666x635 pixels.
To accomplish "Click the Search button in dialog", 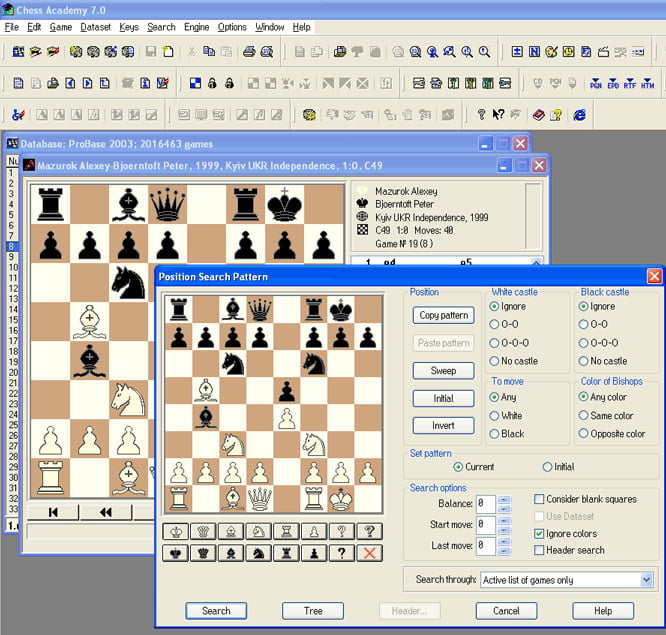I will [x=216, y=611].
